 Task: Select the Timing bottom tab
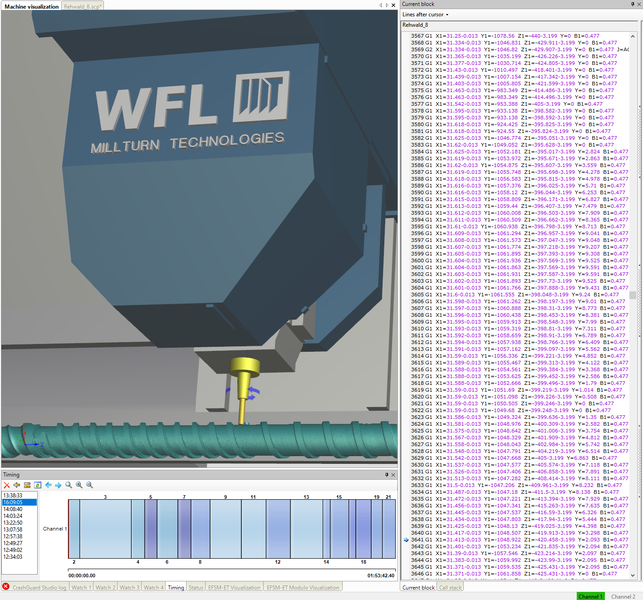(x=176, y=587)
